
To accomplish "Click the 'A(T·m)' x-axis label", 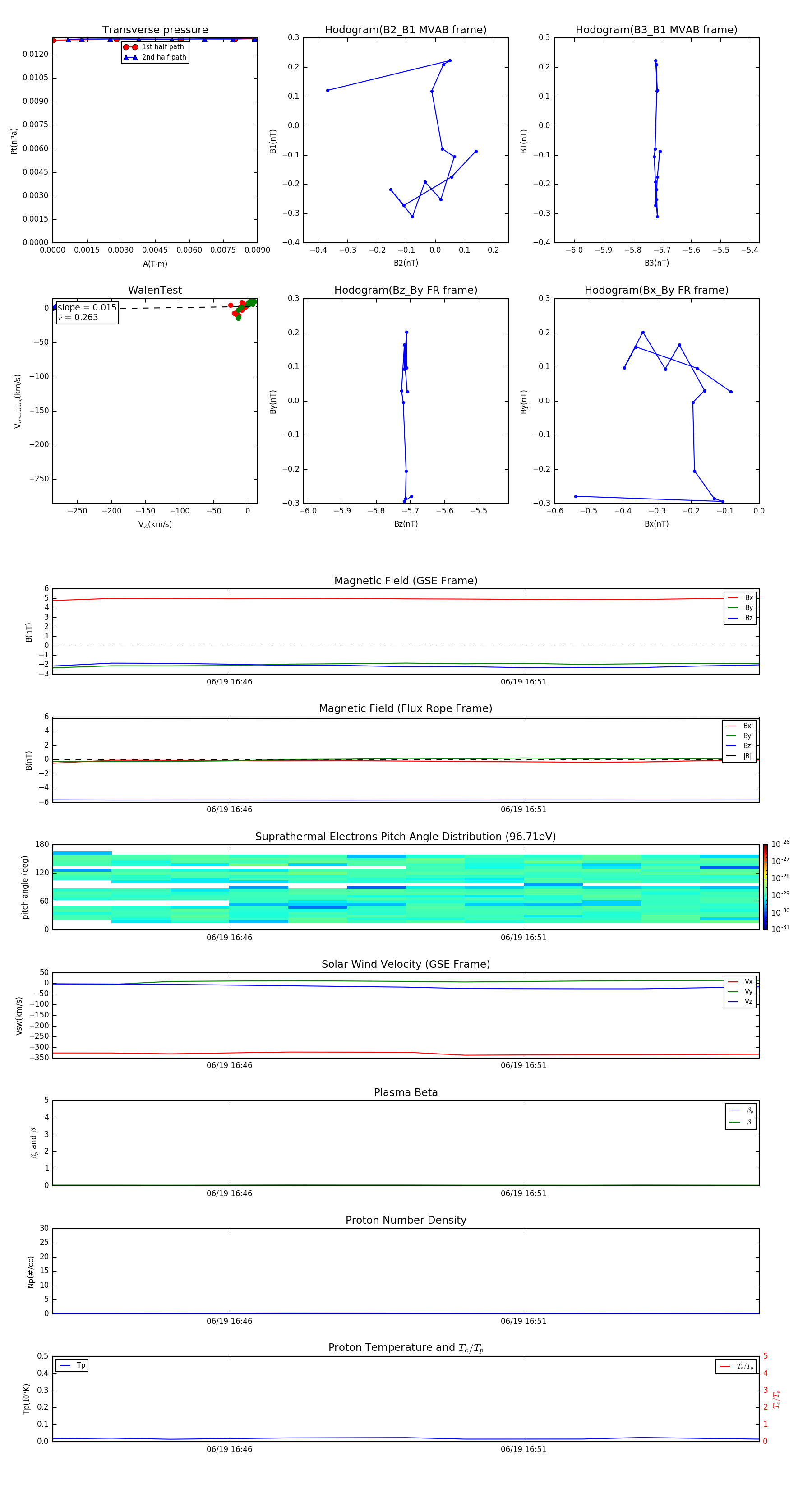I will [155, 264].
